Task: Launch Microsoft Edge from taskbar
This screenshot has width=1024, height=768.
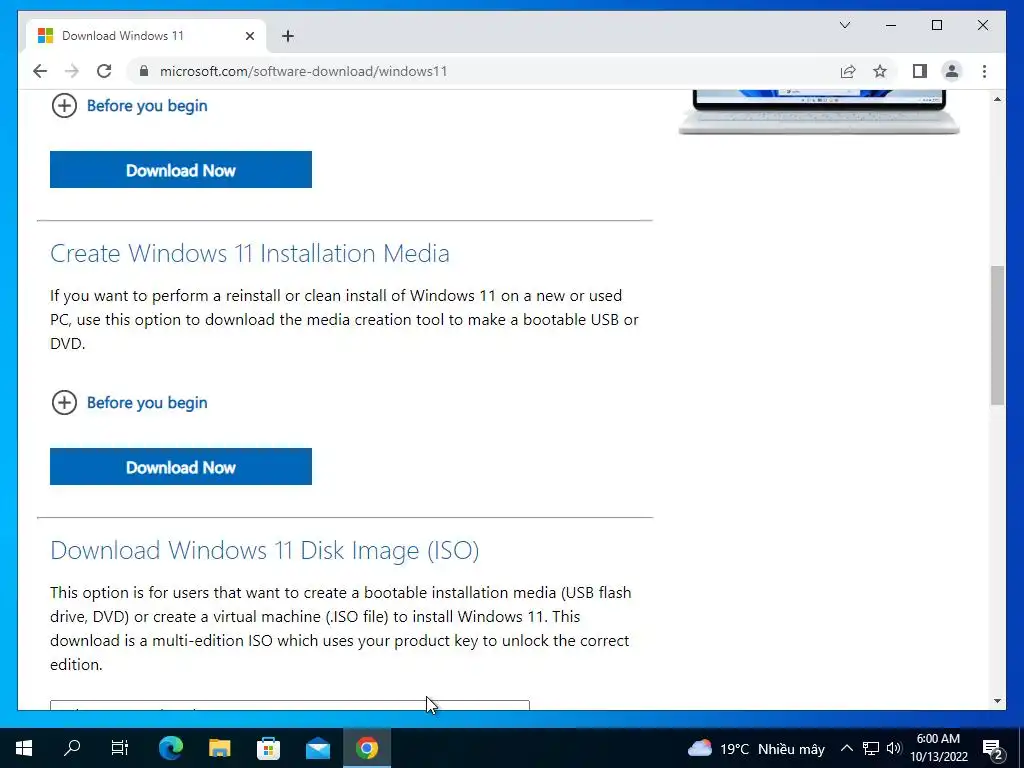Action: (171, 748)
